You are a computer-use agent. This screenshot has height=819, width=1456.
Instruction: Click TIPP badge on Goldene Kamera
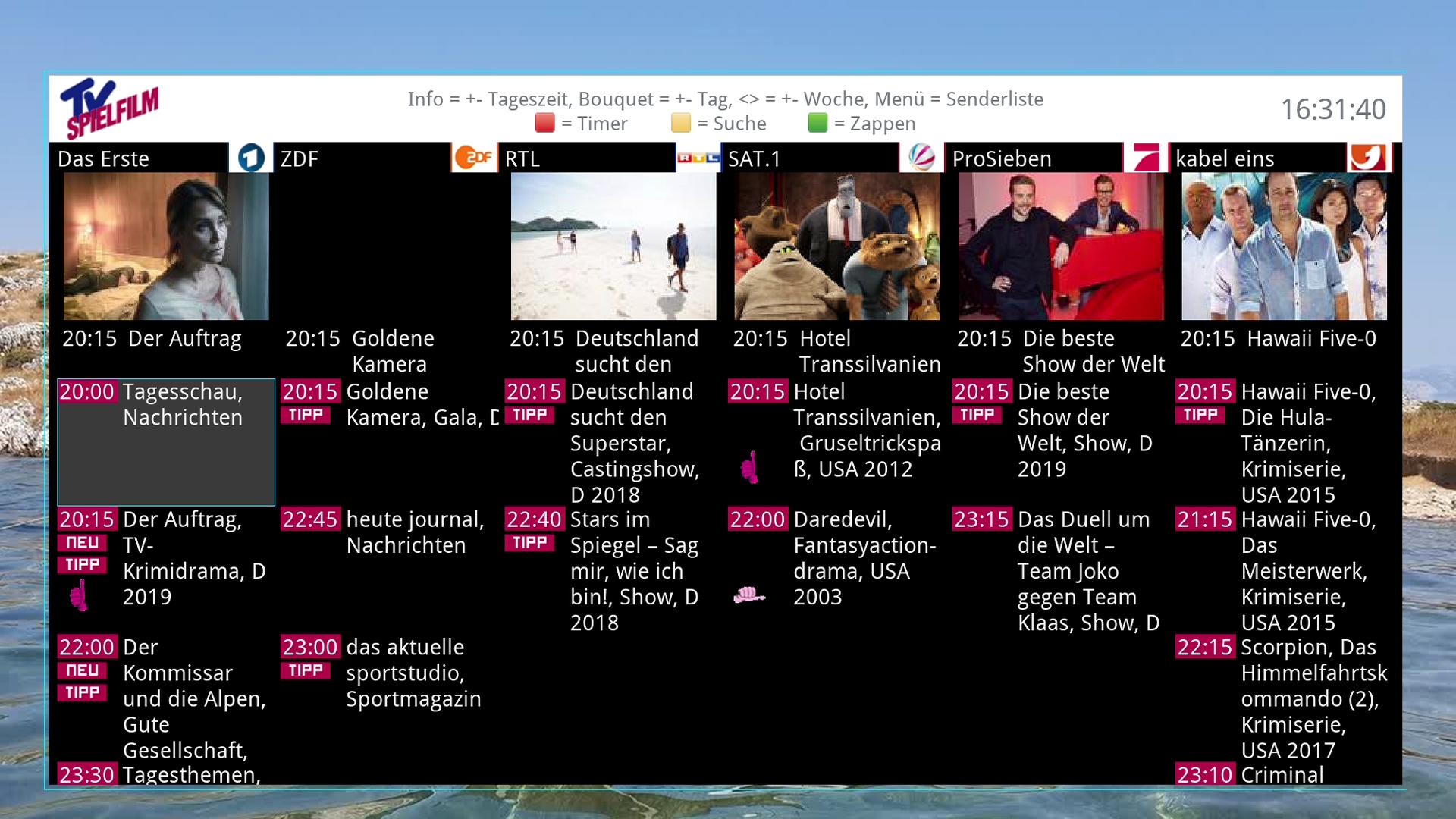(306, 415)
